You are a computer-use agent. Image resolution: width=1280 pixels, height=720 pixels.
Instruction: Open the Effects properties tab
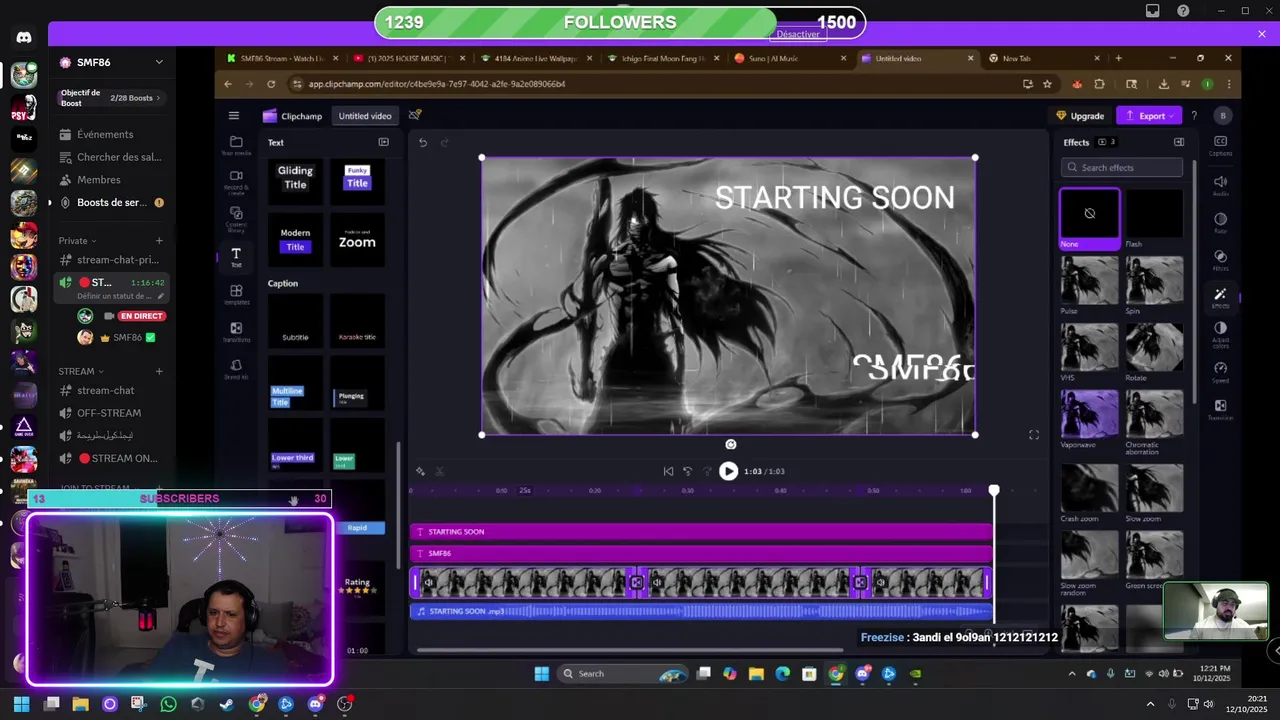pos(1220,297)
